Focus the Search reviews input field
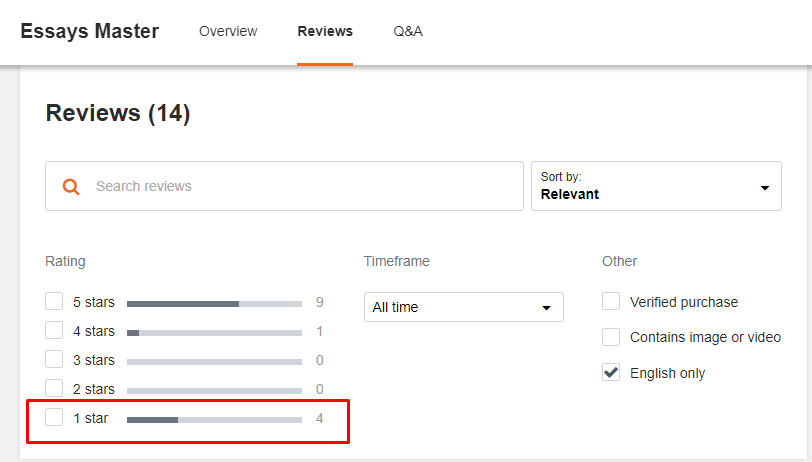 click(284, 186)
